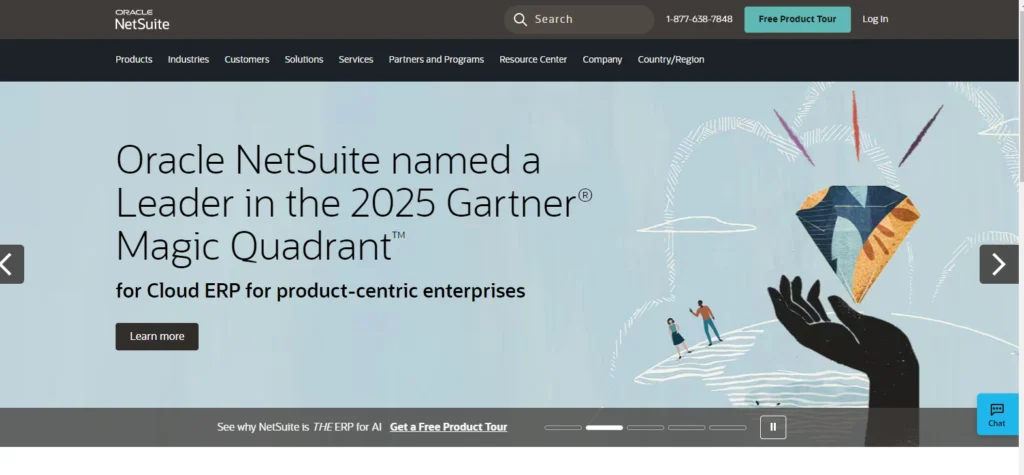The image size is (1024, 475).
Task: Click the 'for Cloud ERP for product-centric enterprises' text
Action: [320, 291]
